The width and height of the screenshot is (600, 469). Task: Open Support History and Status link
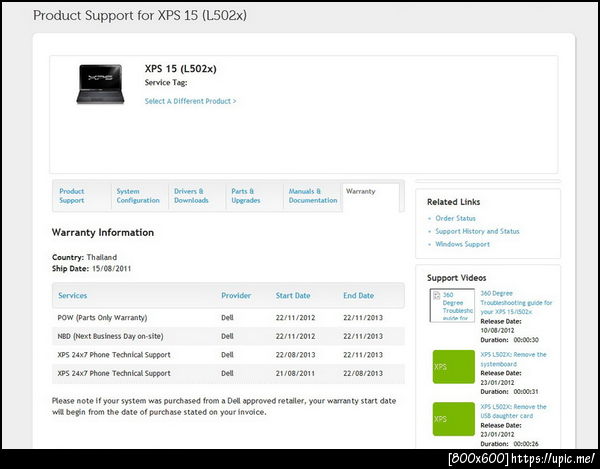click(x=477, y=231)
